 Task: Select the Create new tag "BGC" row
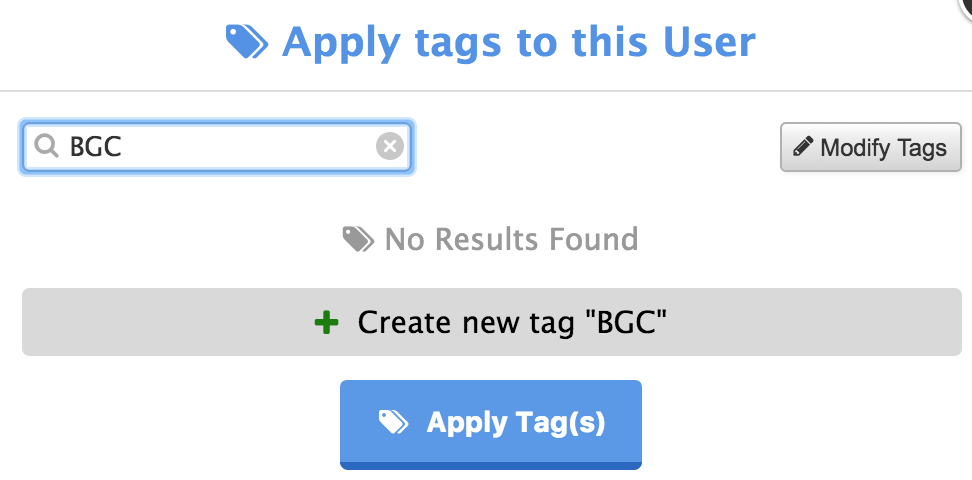coord(492,322)
